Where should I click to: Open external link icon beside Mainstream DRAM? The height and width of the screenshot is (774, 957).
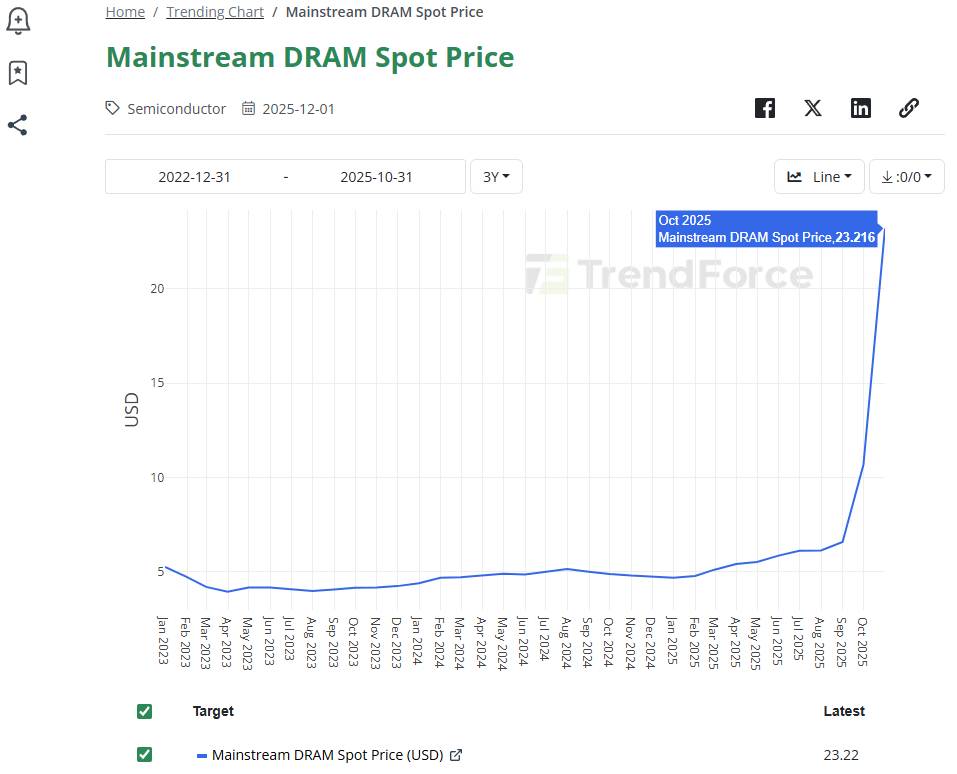(x=456, y=755)
